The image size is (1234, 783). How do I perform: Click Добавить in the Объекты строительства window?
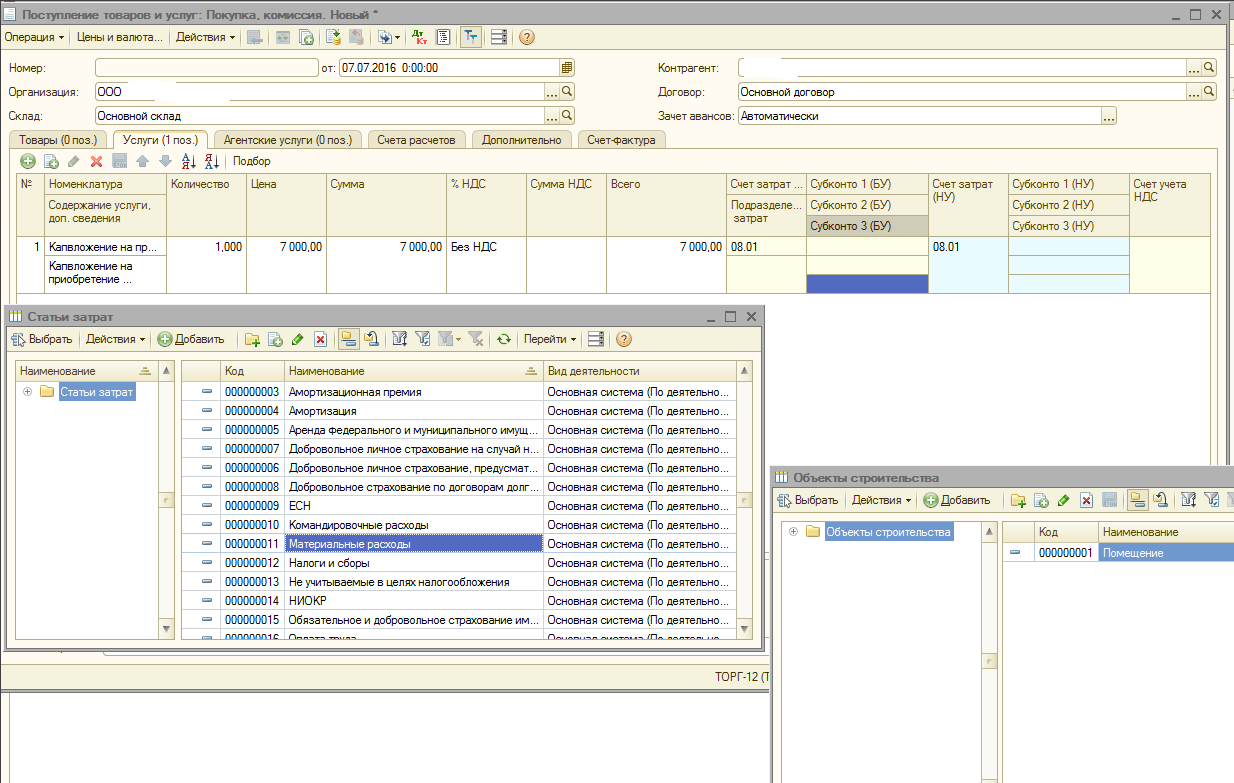tap(956, 500)
